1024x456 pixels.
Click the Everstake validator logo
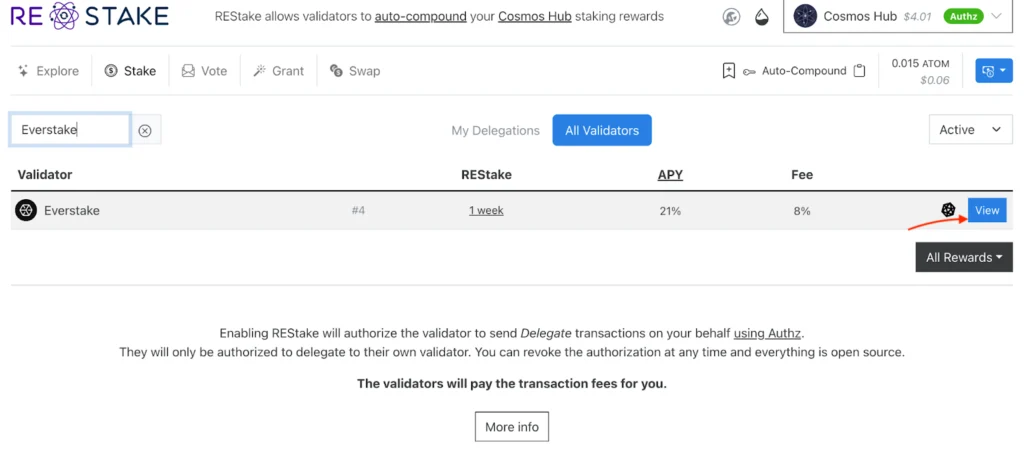(26, 211)
